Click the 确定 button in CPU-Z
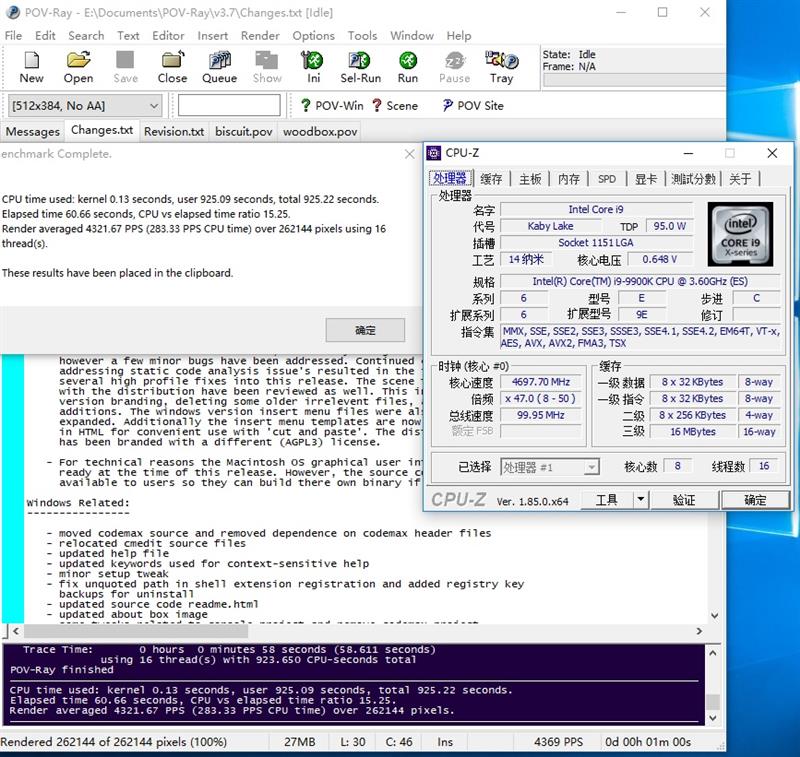This screenshot has width=800, height=757. click(x=755, y=500)
